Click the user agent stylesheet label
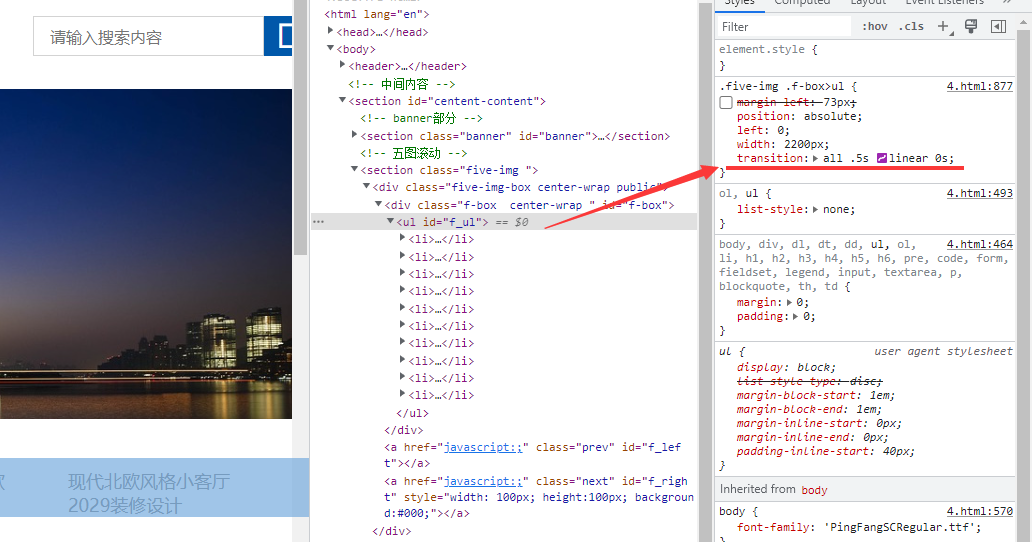The height and width of the screenshot is (542, 1032). (x=943, y=351)
